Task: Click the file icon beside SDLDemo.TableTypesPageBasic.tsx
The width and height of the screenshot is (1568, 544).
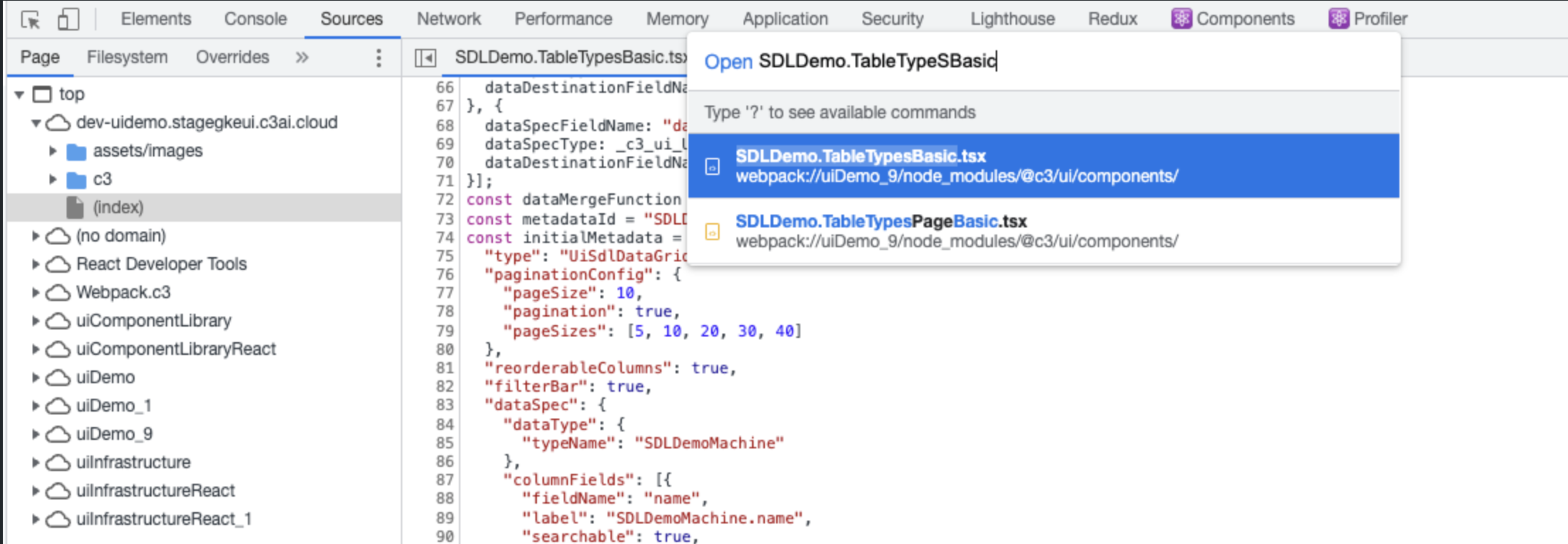Action: pos(712,232)
